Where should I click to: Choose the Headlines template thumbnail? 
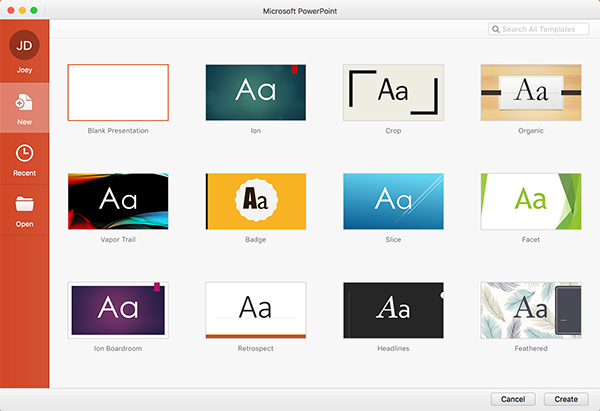coord(393,310)
